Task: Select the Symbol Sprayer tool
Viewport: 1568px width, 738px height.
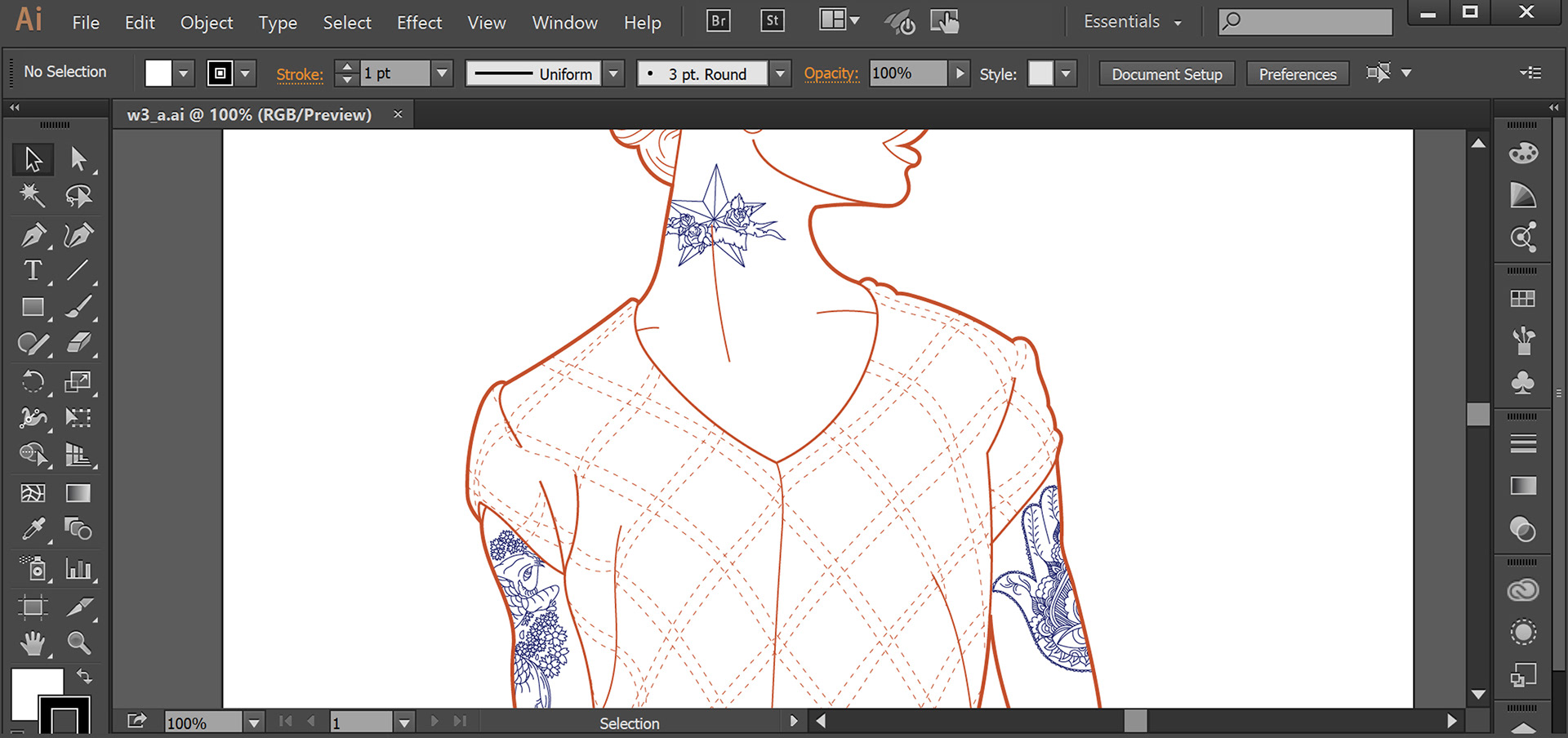Action: tap(33, 568)
